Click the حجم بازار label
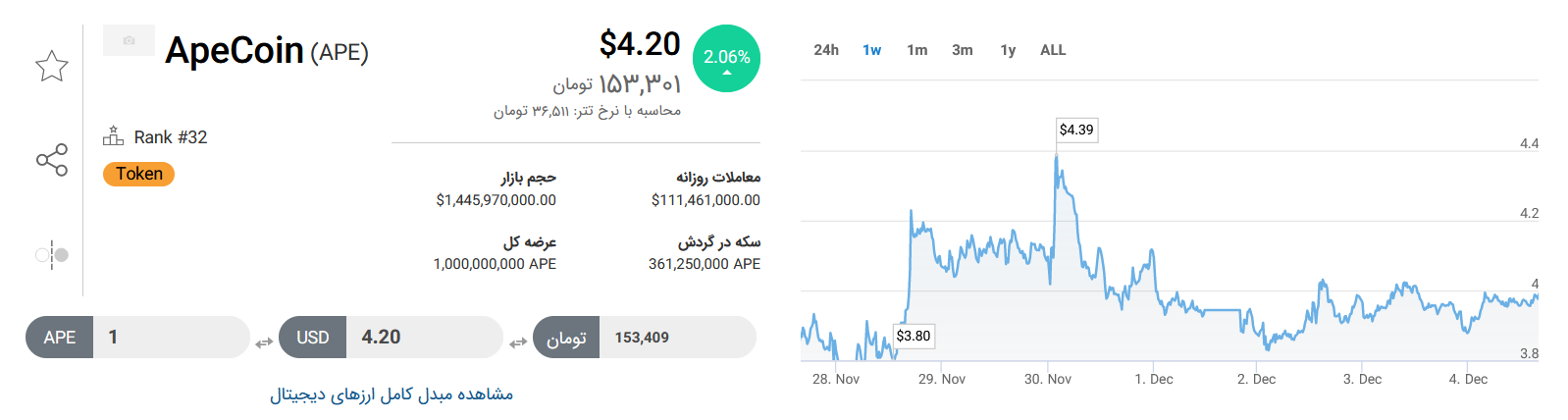Screen dimensions: 1568x420 point(529,178)
